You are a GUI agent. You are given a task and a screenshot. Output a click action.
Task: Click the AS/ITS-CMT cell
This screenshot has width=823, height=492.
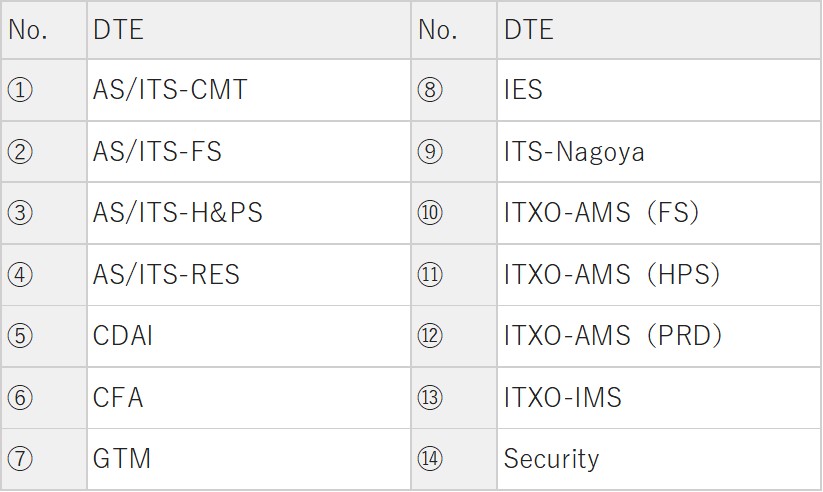tap(170, 90)
